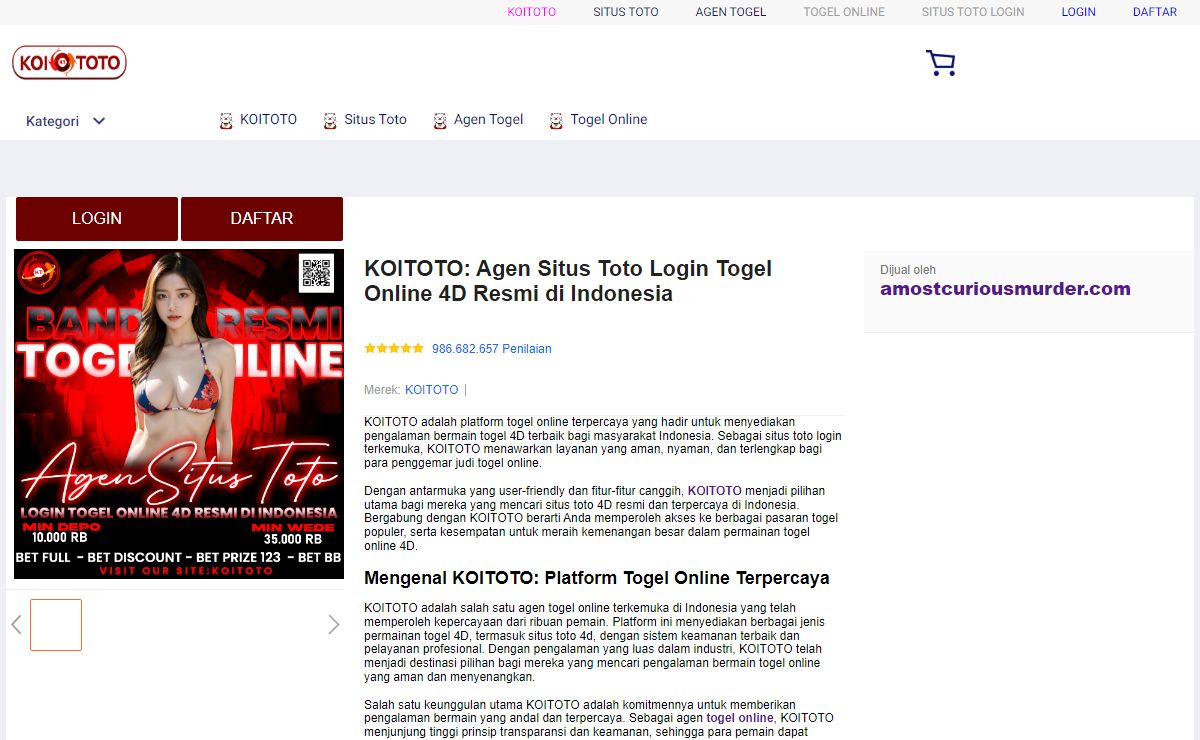1200x740 pixels.
Task: Click LOGIN link in top bar
Action: (1079, 12)
